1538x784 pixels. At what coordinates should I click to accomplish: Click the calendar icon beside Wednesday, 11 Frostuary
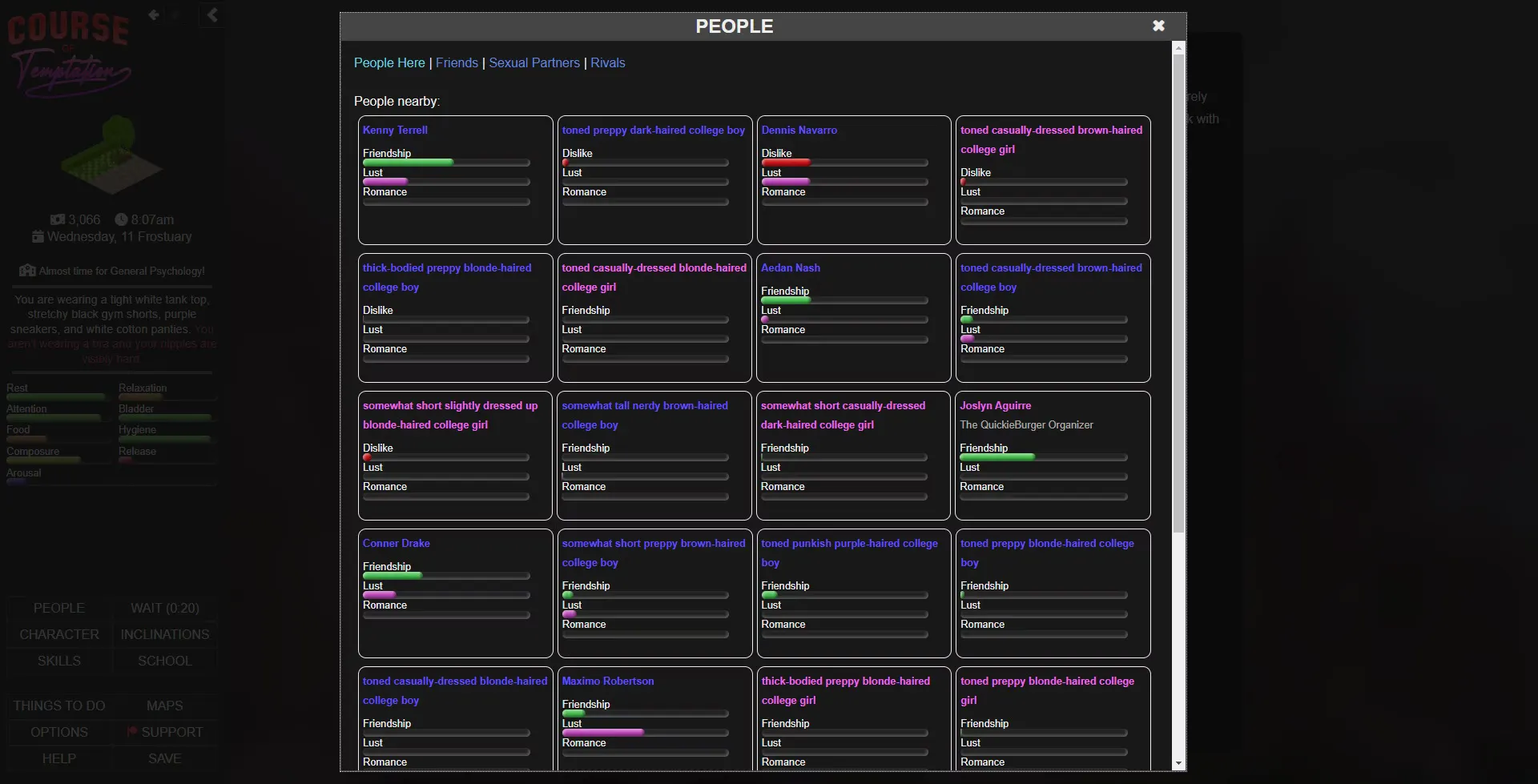click(x=38, y=236)
